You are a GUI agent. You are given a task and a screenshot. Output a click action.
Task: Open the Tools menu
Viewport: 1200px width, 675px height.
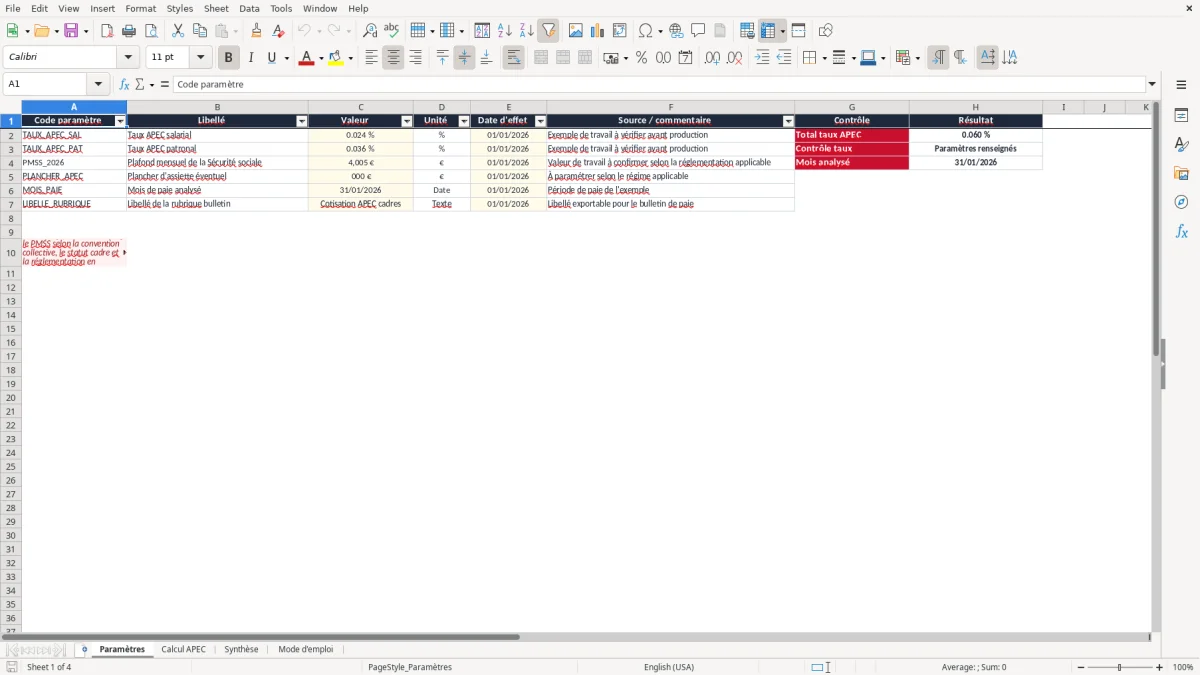(x=281, y=8)
